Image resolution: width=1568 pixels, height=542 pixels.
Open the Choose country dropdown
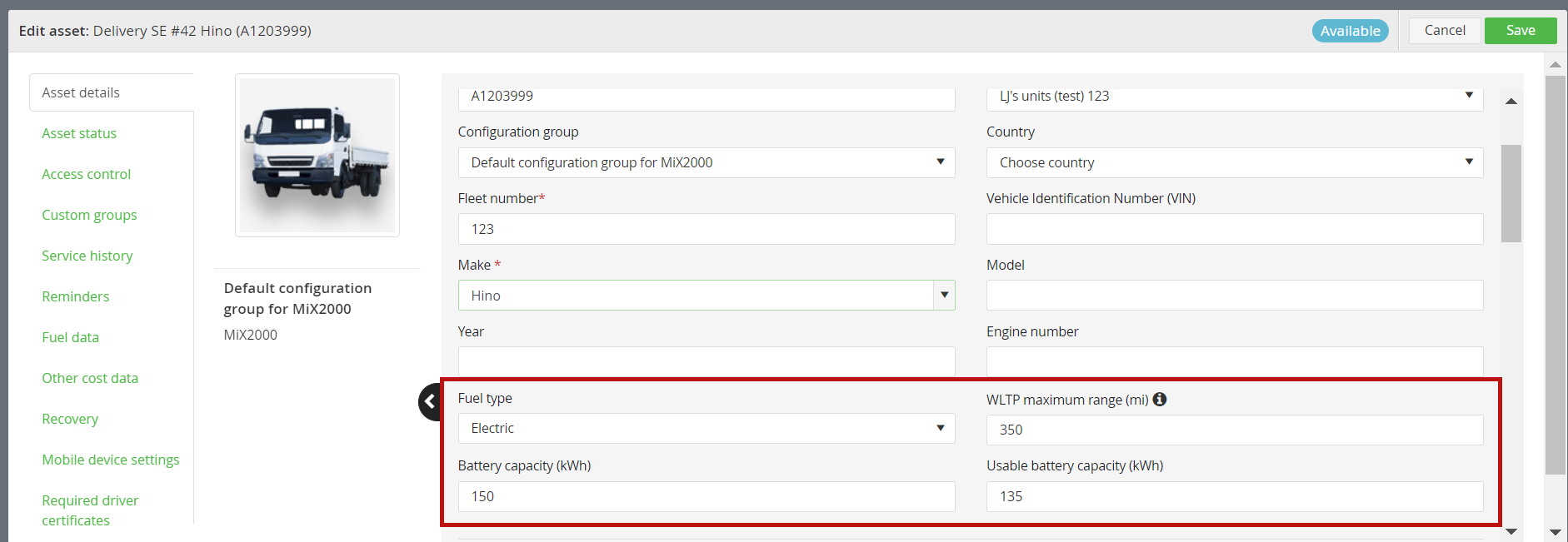tap(1235, 162)
